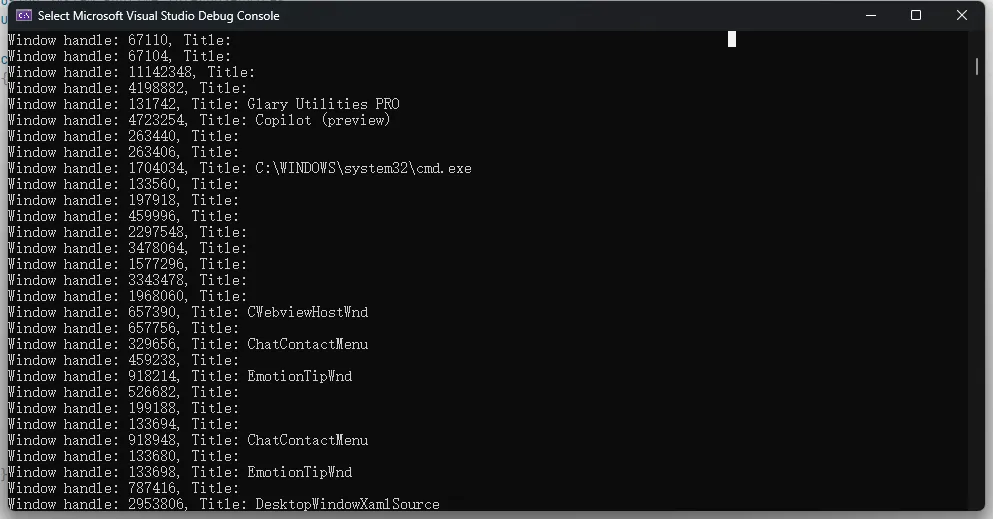Click the console app icon in title bar

pos(24,15)
